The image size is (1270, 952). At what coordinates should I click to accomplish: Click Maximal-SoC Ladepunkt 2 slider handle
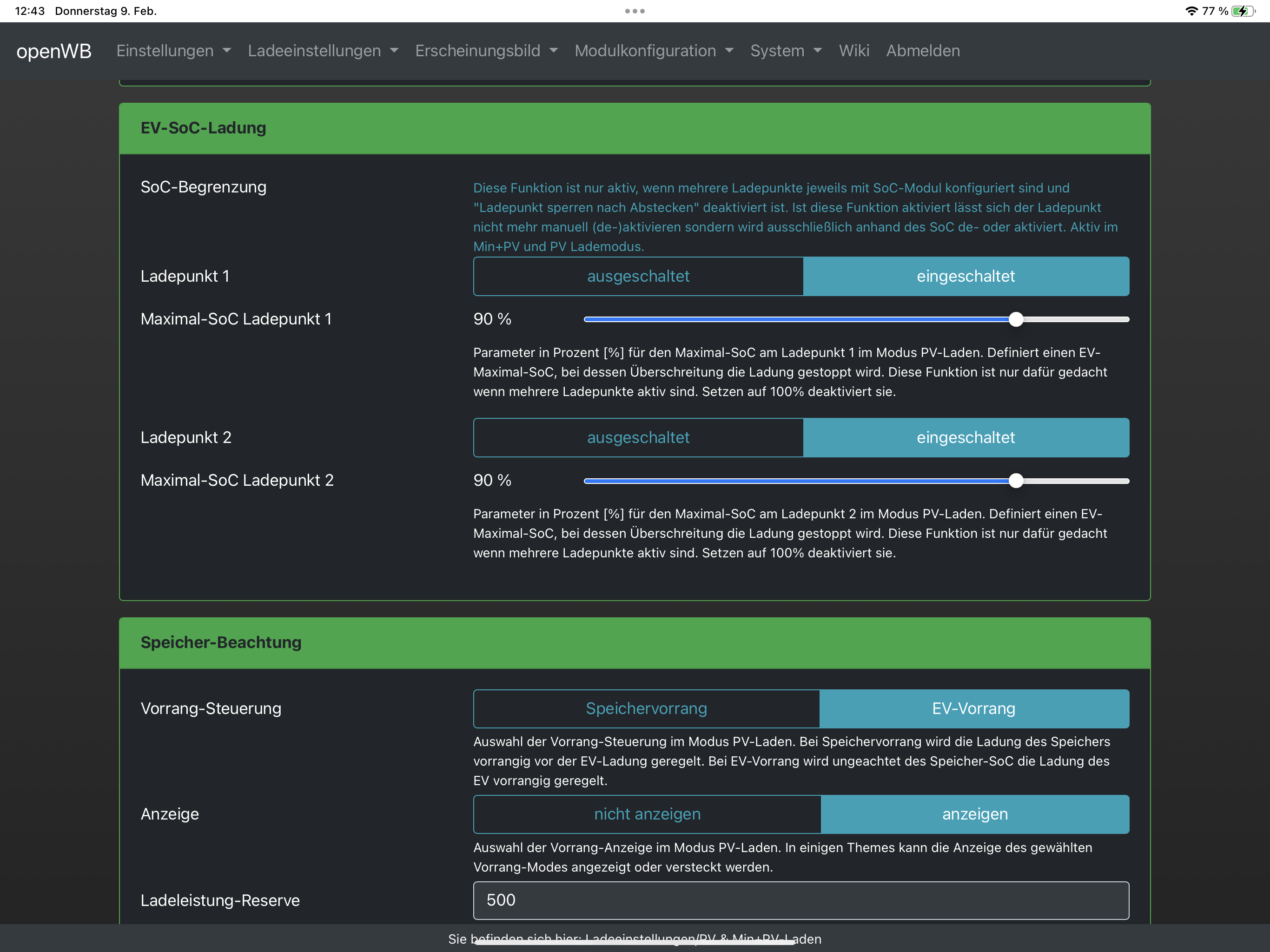tap(1016, 481)
